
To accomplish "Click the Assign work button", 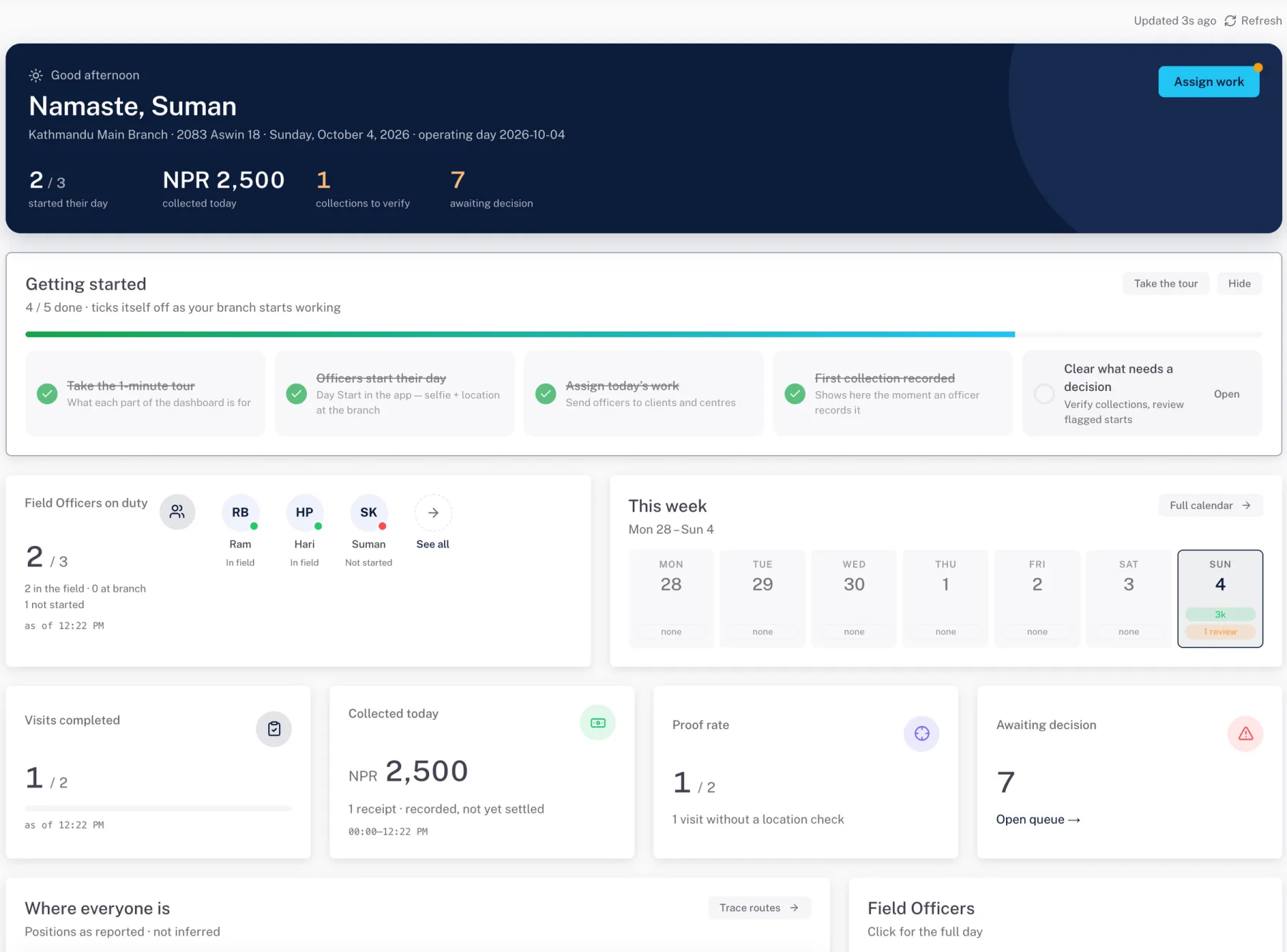I will [x=1208, y=81].
